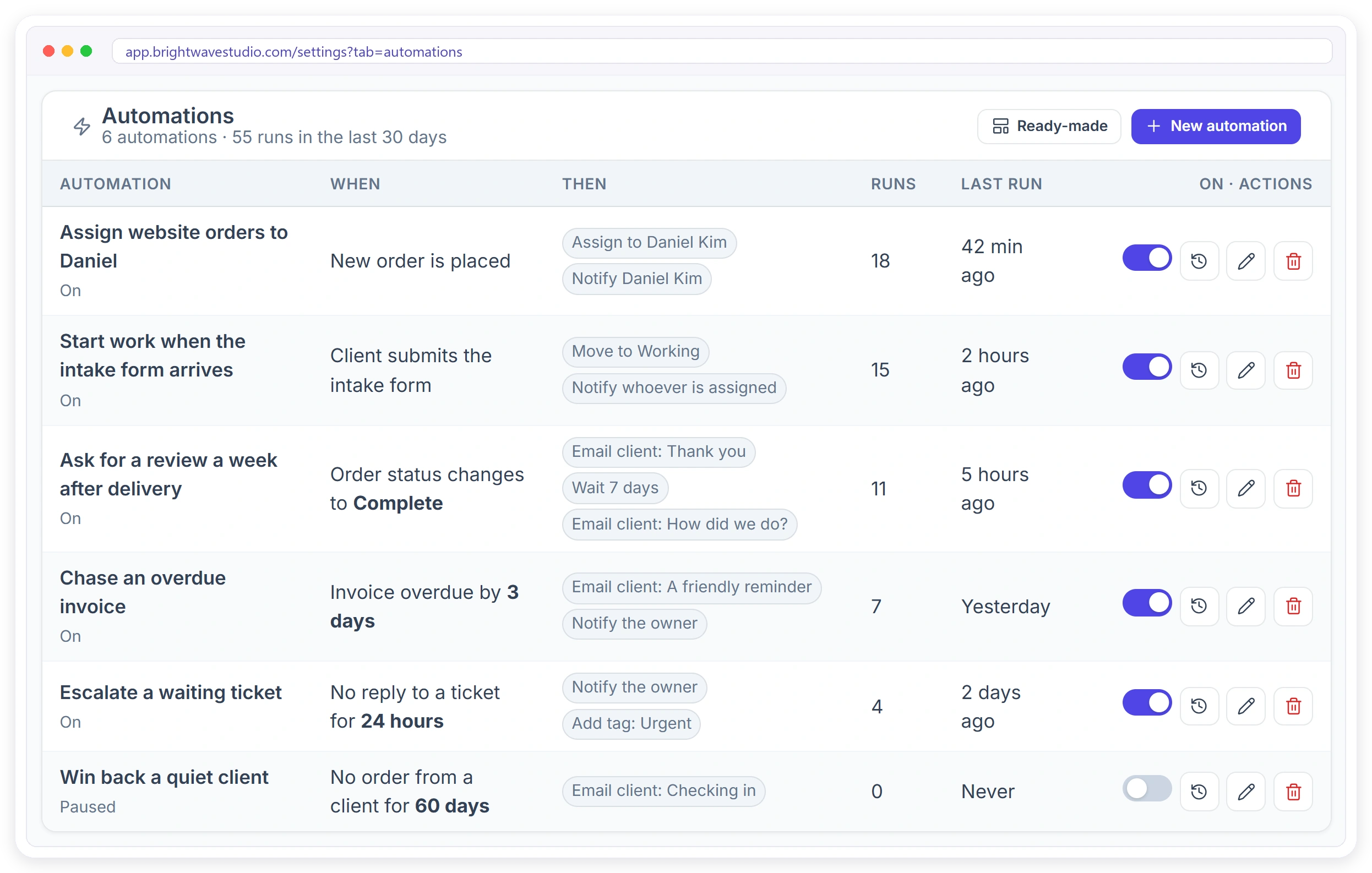Click the lightning bolt Automations icon
The width and height of the screenshot is (1372, 873).
[81, 126]
